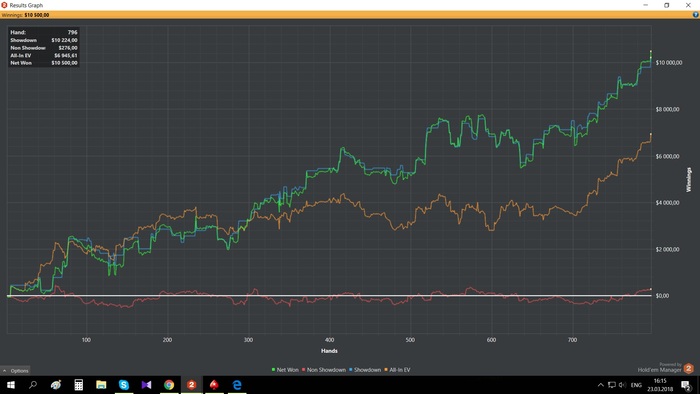This screenshot has height=394, width=700.
Task: Open the volume control in tray
Action: pos(622,385)
